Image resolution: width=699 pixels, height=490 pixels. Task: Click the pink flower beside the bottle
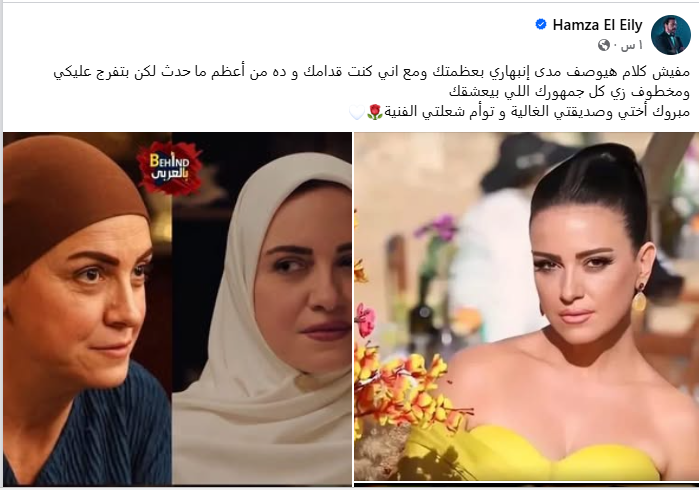click(x=366, y=320)
